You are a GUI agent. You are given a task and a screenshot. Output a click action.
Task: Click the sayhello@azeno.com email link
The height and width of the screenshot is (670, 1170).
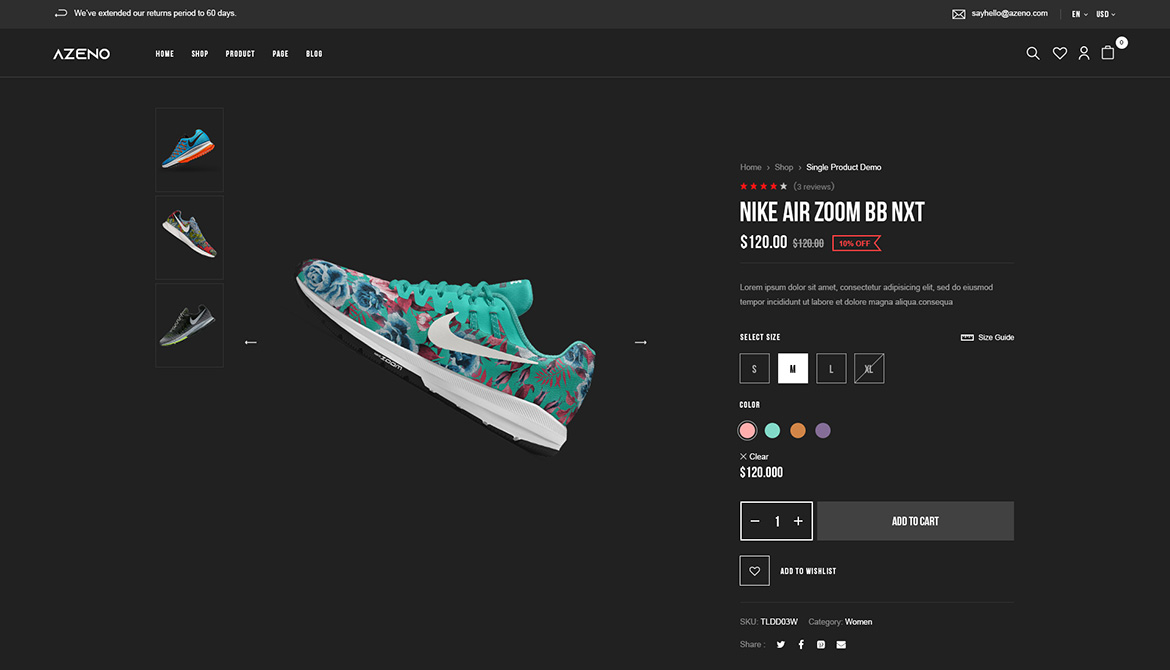[1010, 13]
